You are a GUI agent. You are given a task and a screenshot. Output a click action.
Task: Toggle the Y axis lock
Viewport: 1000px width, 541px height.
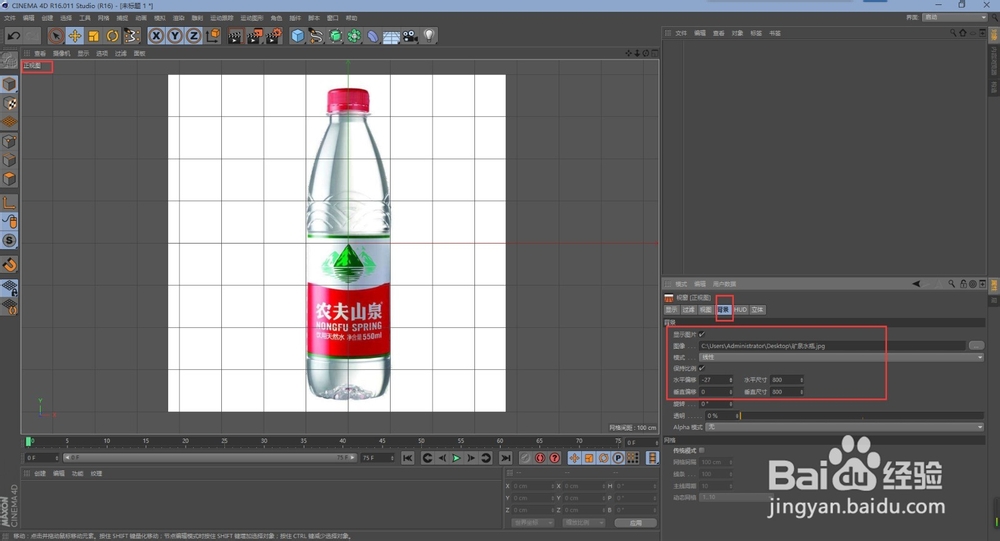[x=175, y=36]
